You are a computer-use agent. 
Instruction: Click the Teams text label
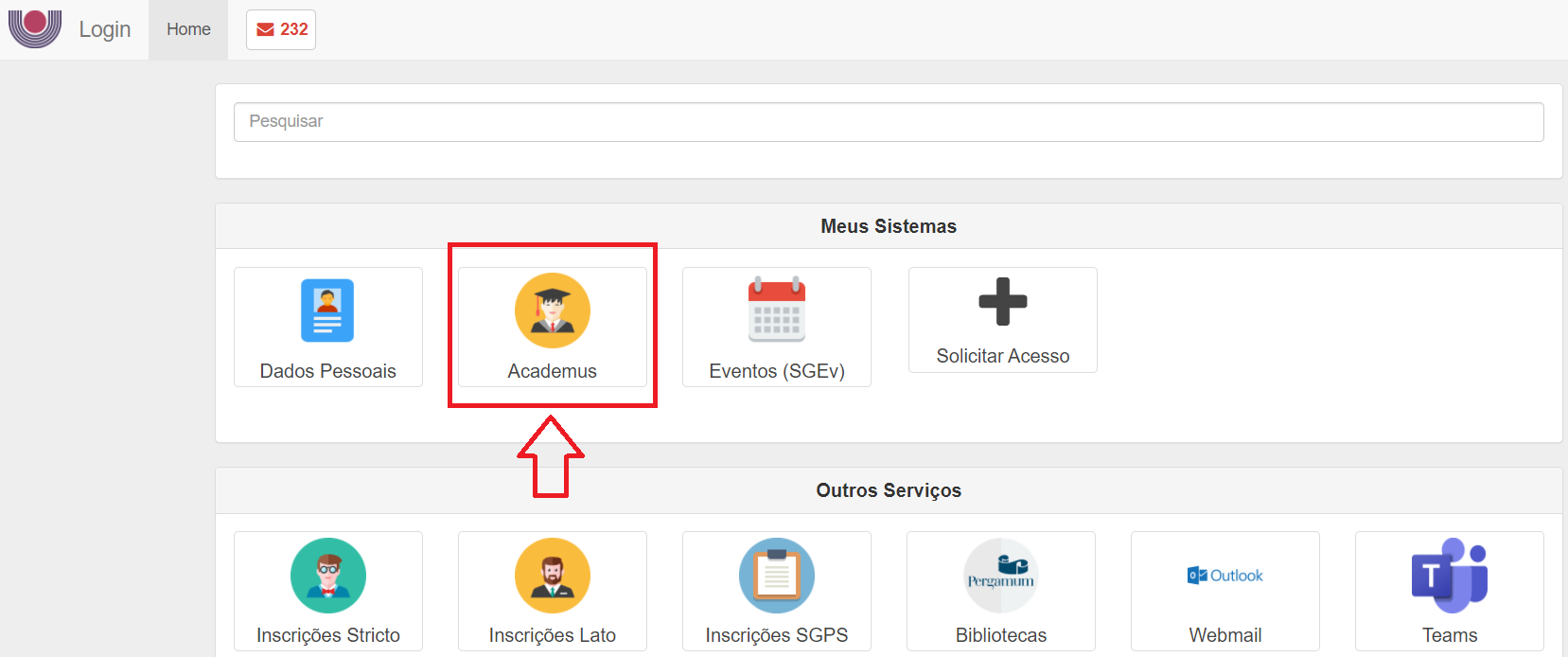(1449, 635)
